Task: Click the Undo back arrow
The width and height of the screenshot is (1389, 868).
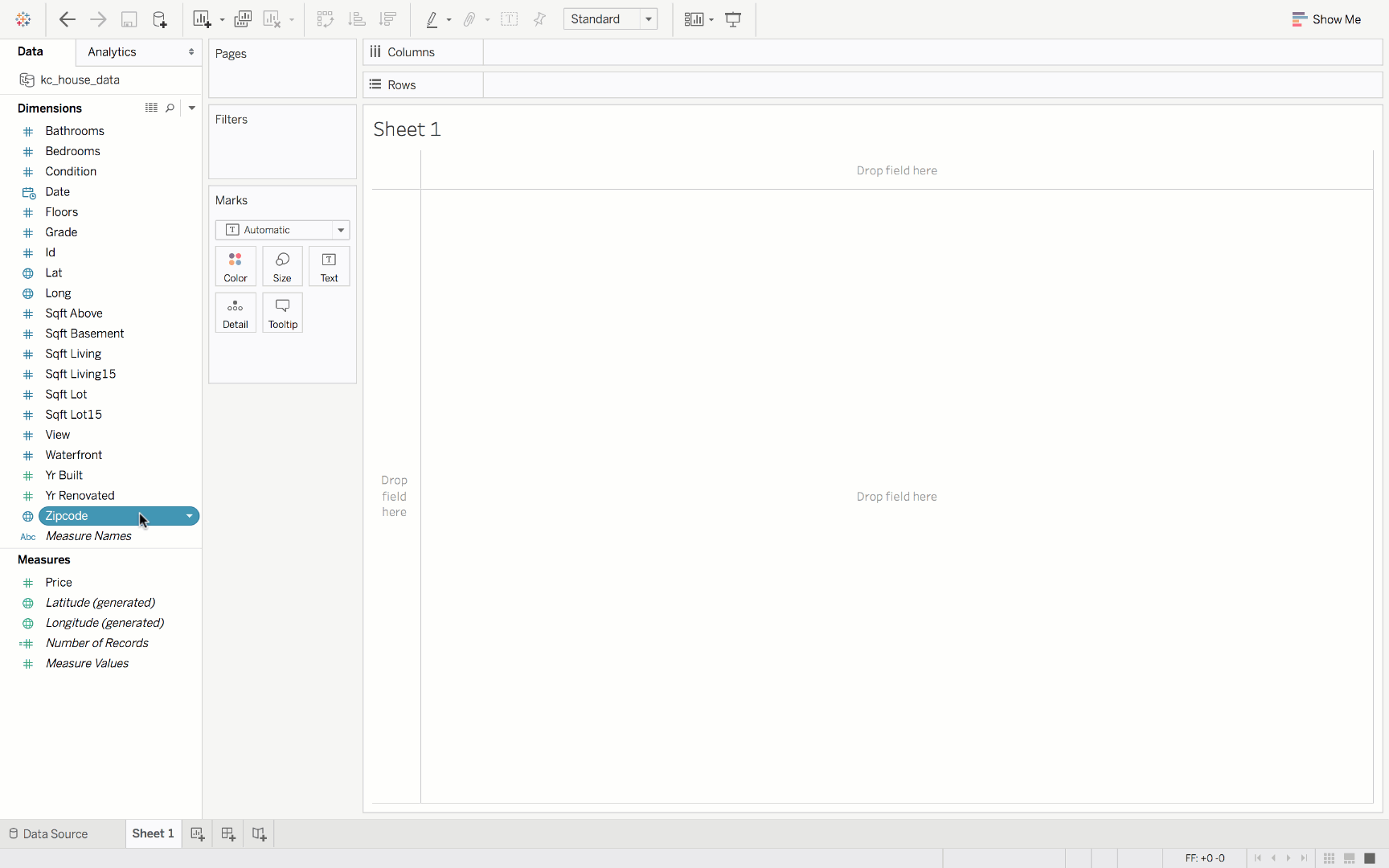Action: 68,19
